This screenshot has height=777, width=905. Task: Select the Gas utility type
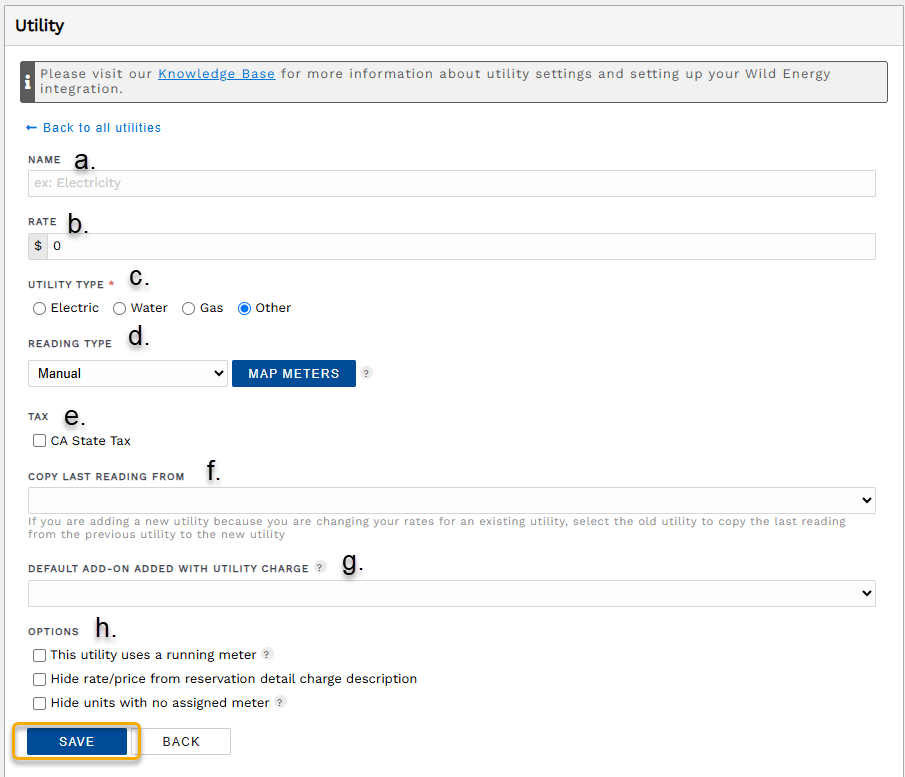187,308
